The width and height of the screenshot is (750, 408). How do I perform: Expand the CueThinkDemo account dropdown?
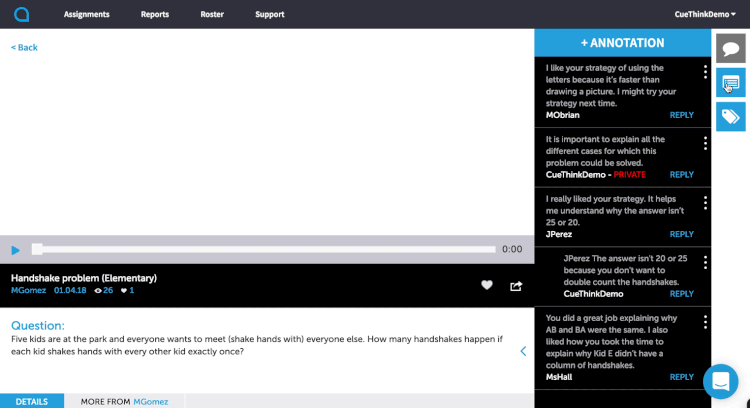705,14
